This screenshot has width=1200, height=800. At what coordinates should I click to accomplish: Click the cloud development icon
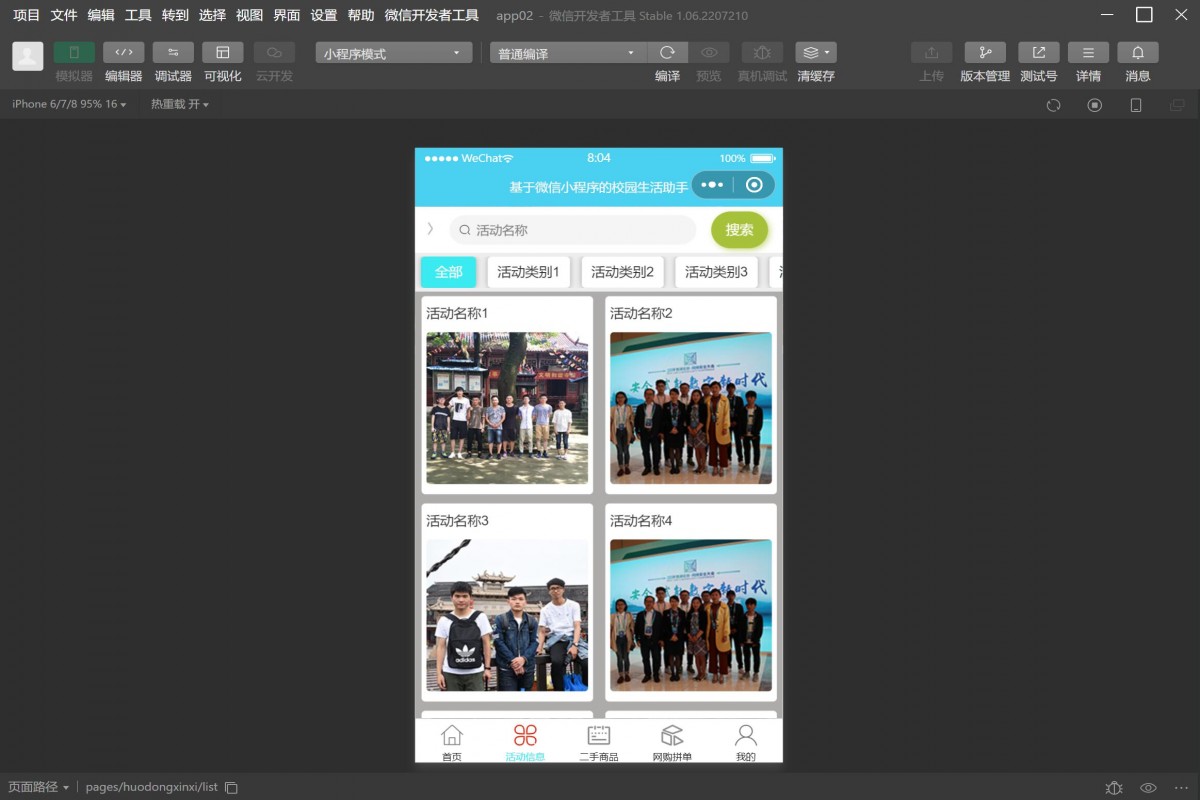274,53
